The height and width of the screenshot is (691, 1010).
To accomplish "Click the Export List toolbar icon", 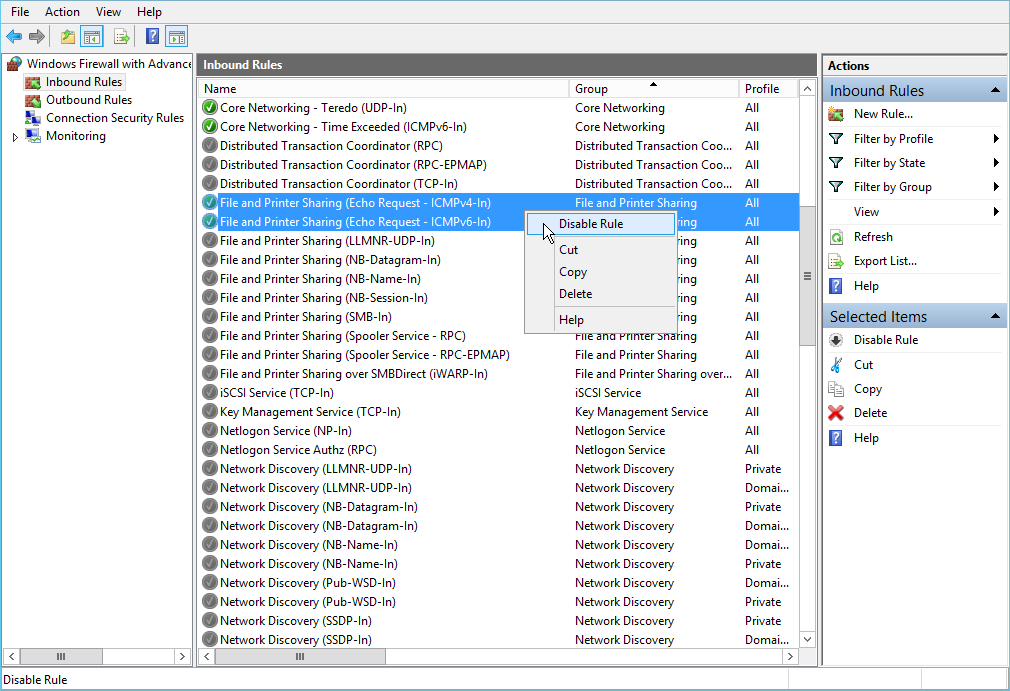I will [121, 37].
